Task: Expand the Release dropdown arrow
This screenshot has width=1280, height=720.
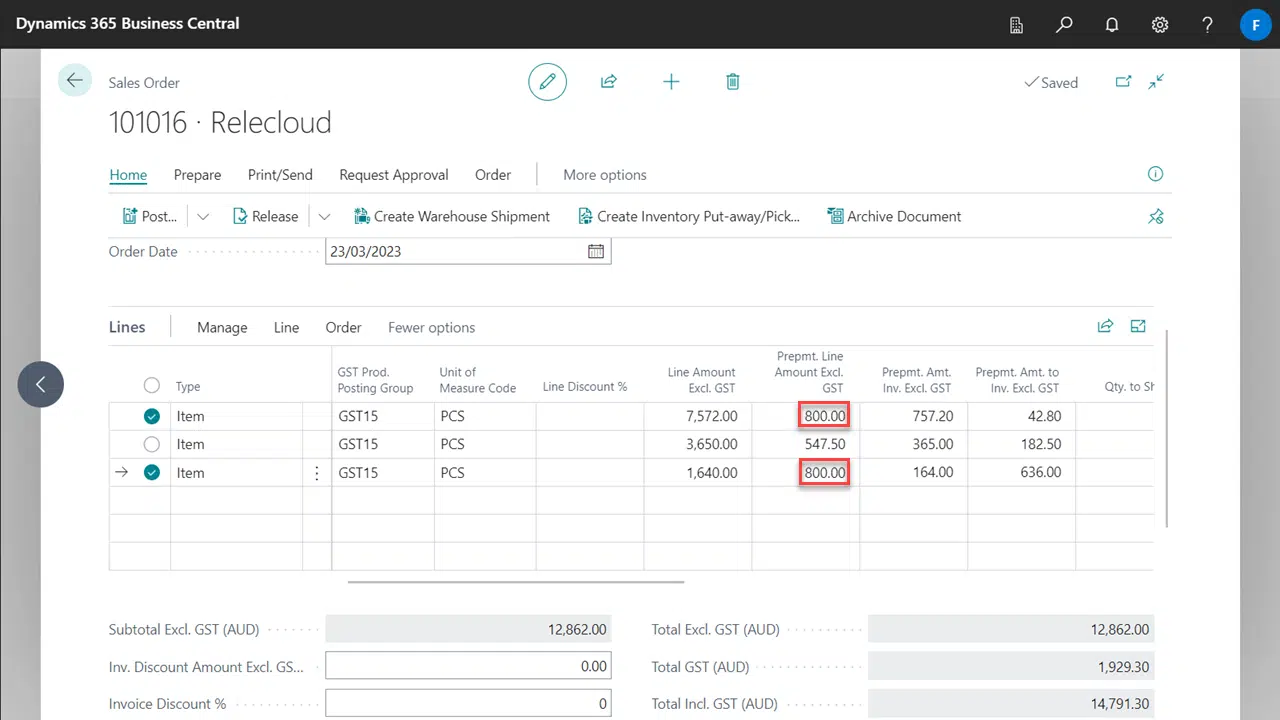Action: pyautogui.click(x=324, y=216)
